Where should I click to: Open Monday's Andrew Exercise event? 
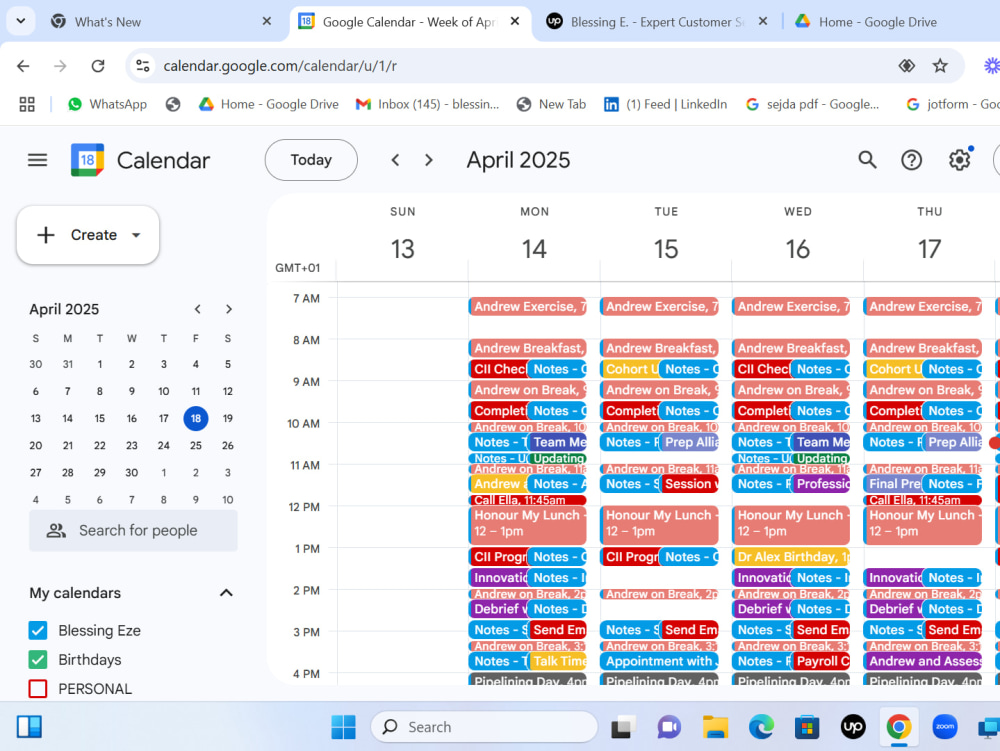coord(527,307)
